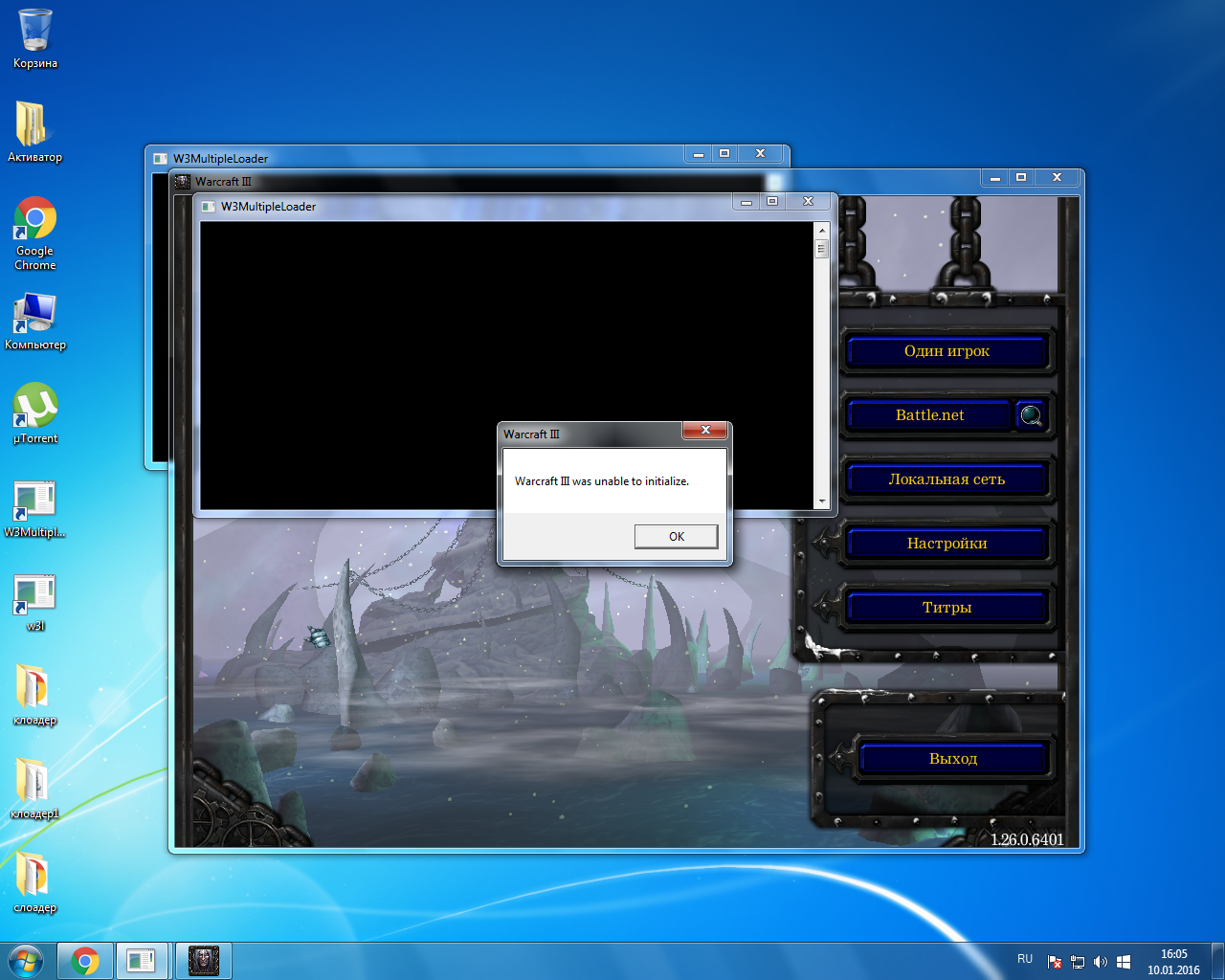Open the taskbar clock showing 16:05
The height and width of the screenshot is (980, 1225).
(x=1173, y=962)
